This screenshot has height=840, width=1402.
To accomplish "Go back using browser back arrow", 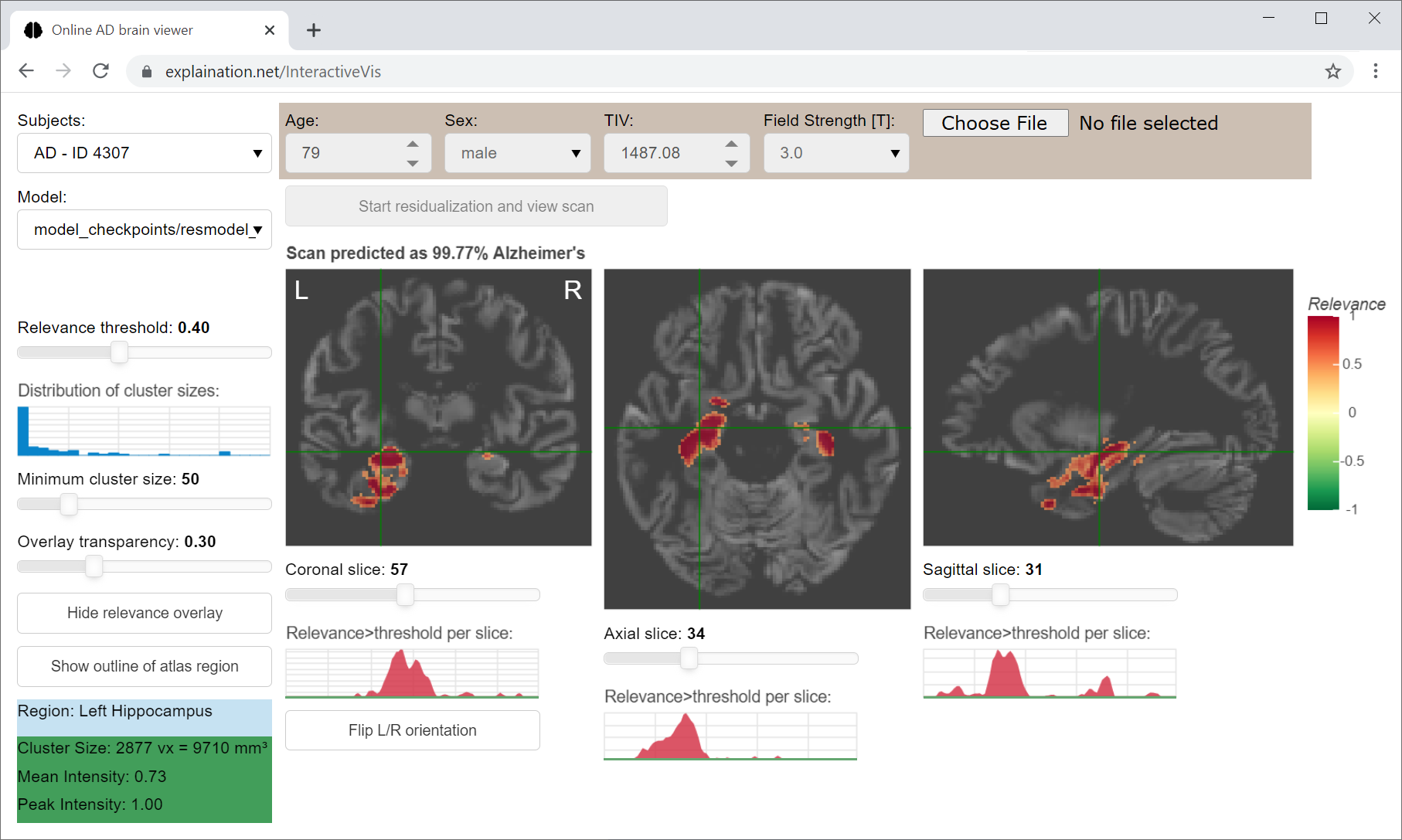I will (x=26, y=71).
